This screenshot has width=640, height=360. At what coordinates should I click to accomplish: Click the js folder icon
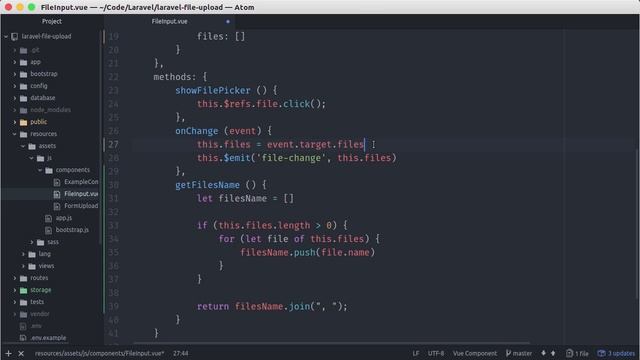click(x=40, y=158)
